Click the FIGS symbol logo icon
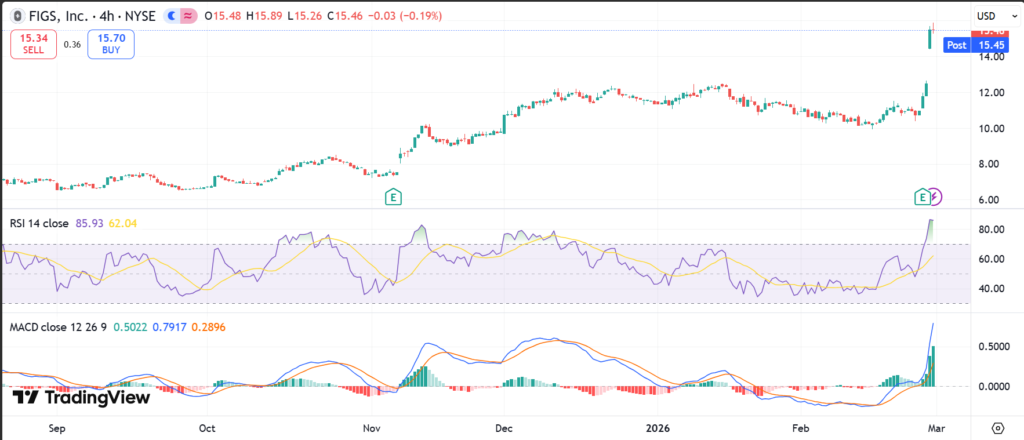This screenshot has height=440, width=1024. pos(16,16)
